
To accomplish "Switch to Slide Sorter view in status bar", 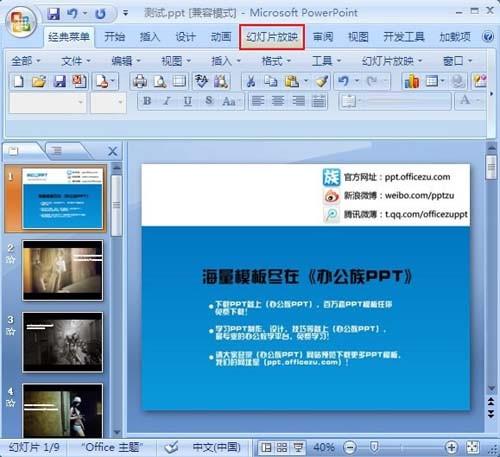I will (x=282, y=447).
